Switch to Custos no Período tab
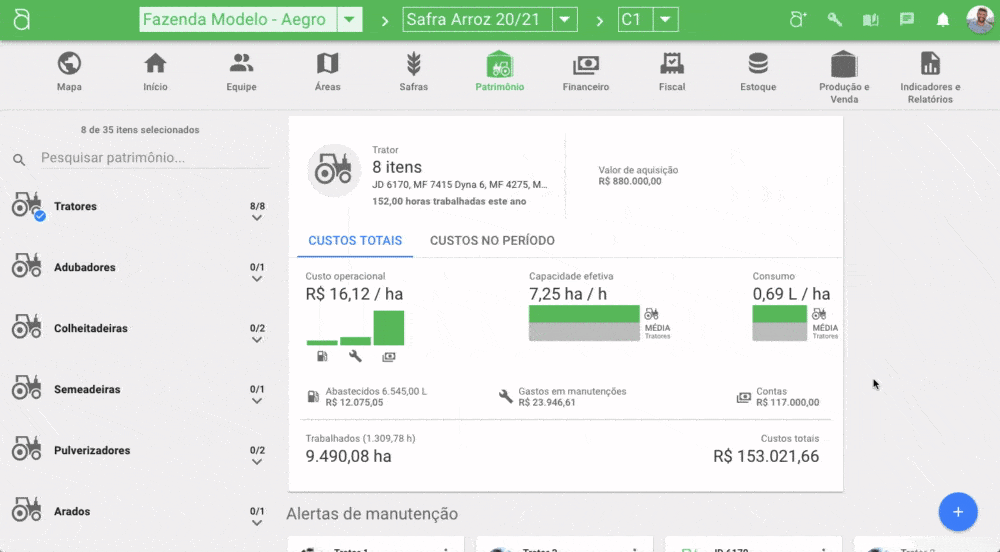 [492, 241]
